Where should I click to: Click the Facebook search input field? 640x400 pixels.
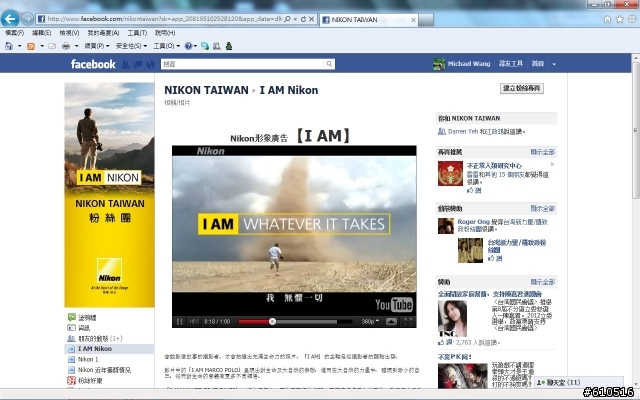(242, 64)
